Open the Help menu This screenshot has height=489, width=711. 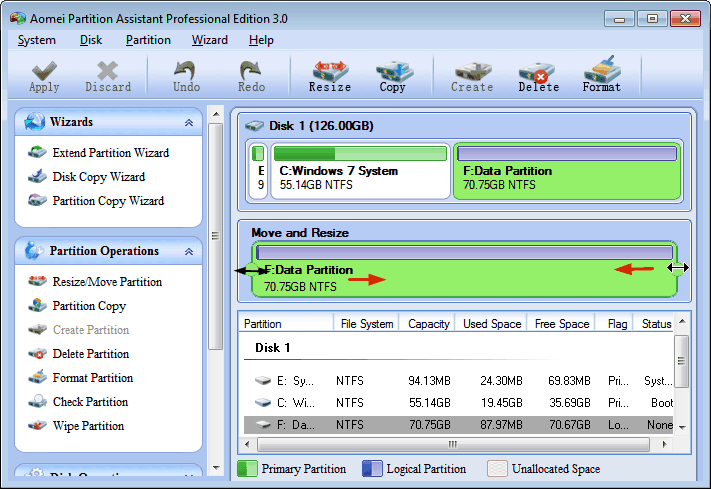point(261,41)
